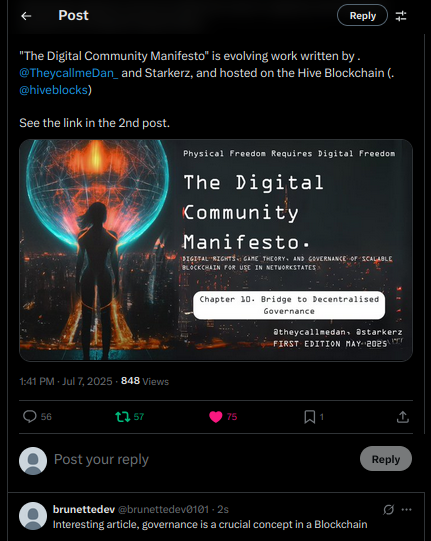The width and height of the screenshot is (431, 541).
Task: Open Grok action on brunettedev's reply
Action: point(389,509)
